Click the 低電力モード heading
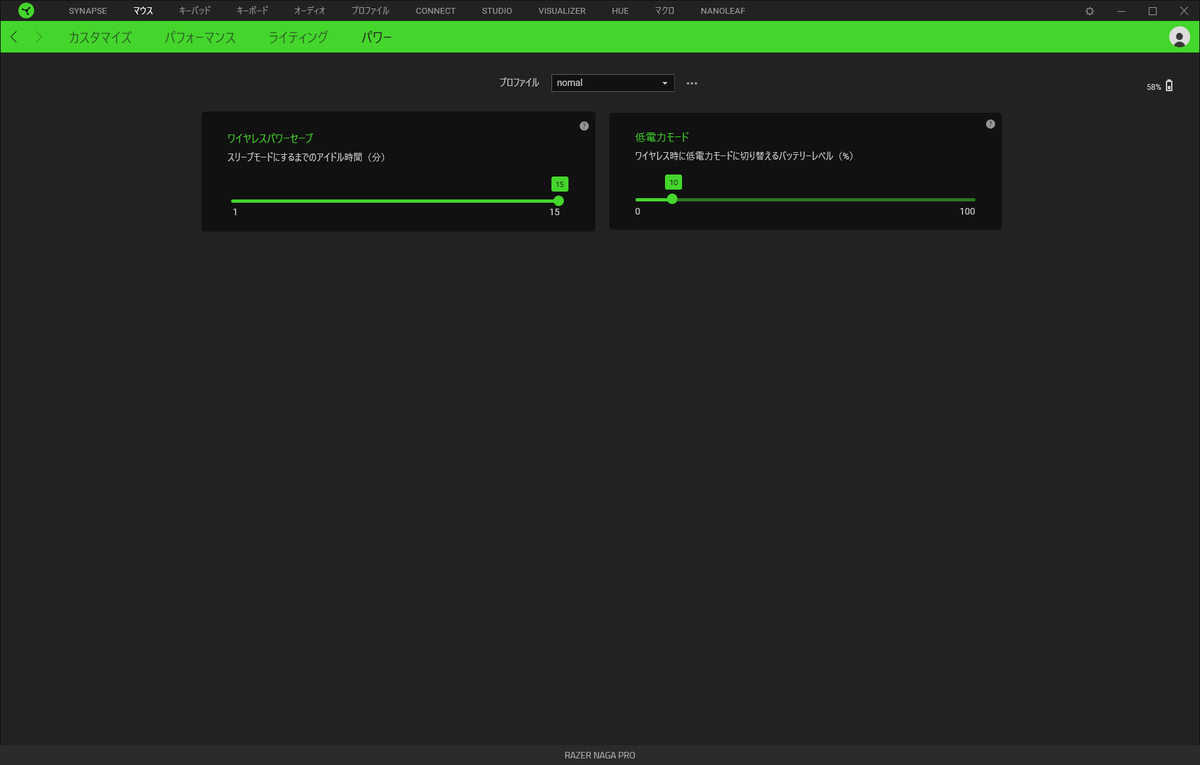 (662, 137)
